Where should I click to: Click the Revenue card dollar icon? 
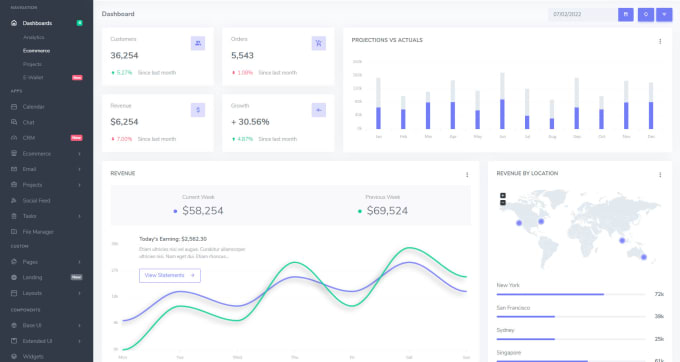(198, 110)
